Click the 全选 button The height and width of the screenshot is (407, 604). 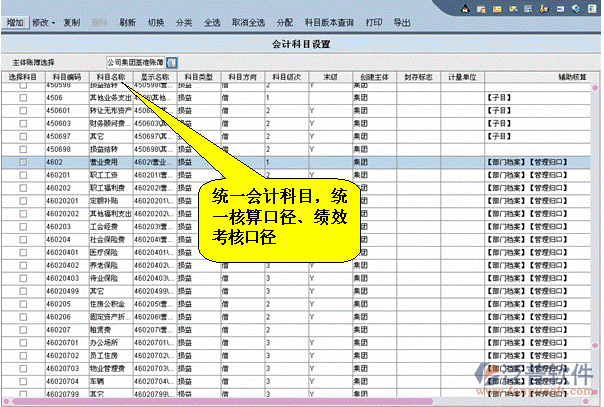(212, 21)
